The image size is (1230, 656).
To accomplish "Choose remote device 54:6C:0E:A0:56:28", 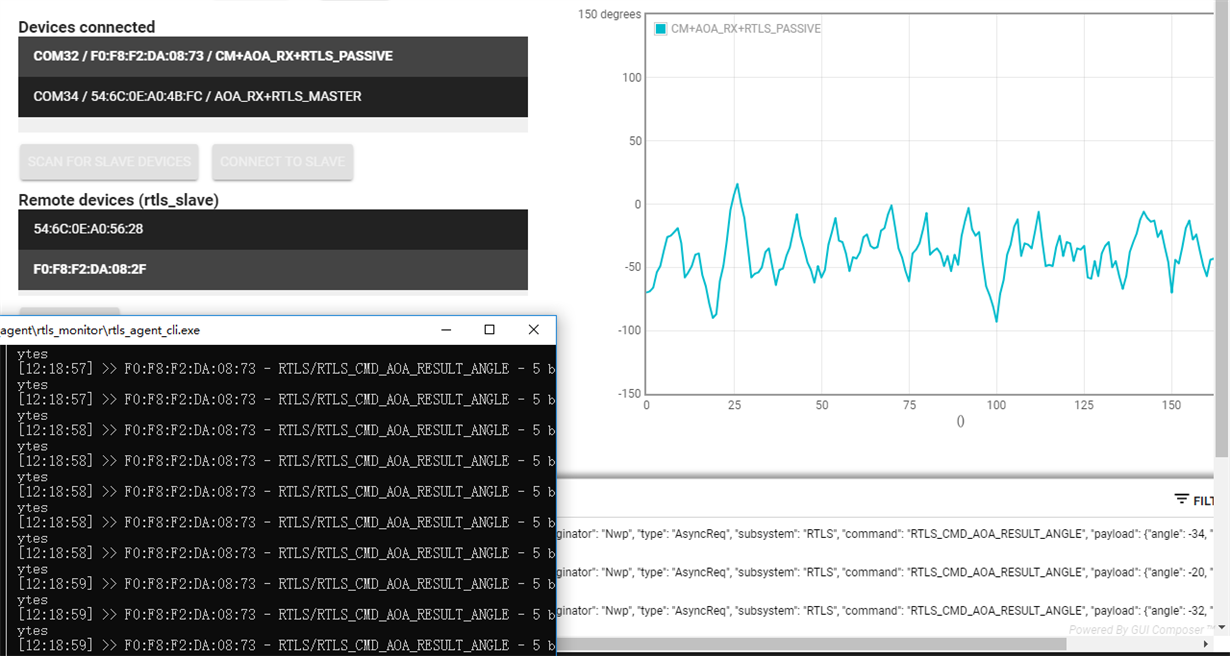I will [x=273, y=229].
